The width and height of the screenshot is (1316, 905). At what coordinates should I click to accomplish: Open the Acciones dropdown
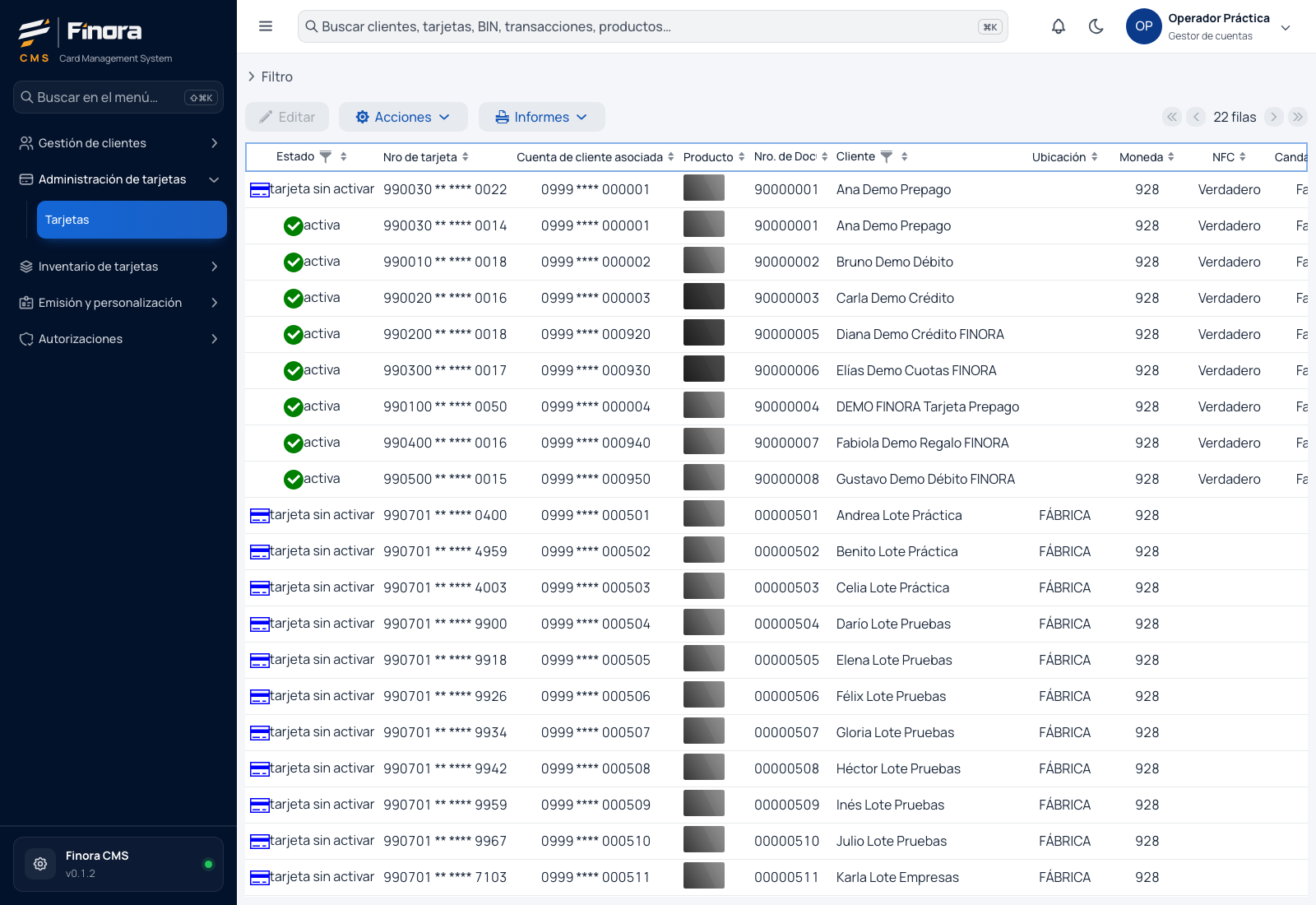click(403, 117)
